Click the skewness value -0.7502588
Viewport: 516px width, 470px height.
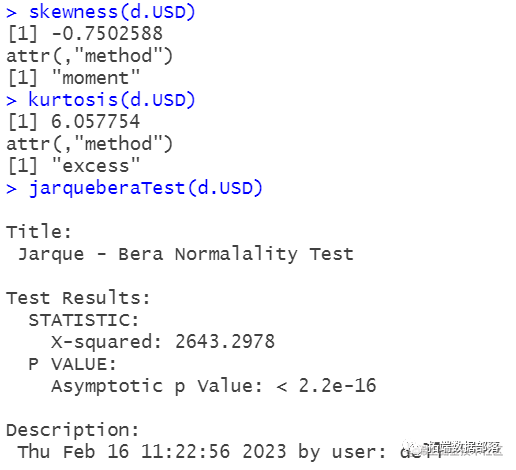point(107,34)
